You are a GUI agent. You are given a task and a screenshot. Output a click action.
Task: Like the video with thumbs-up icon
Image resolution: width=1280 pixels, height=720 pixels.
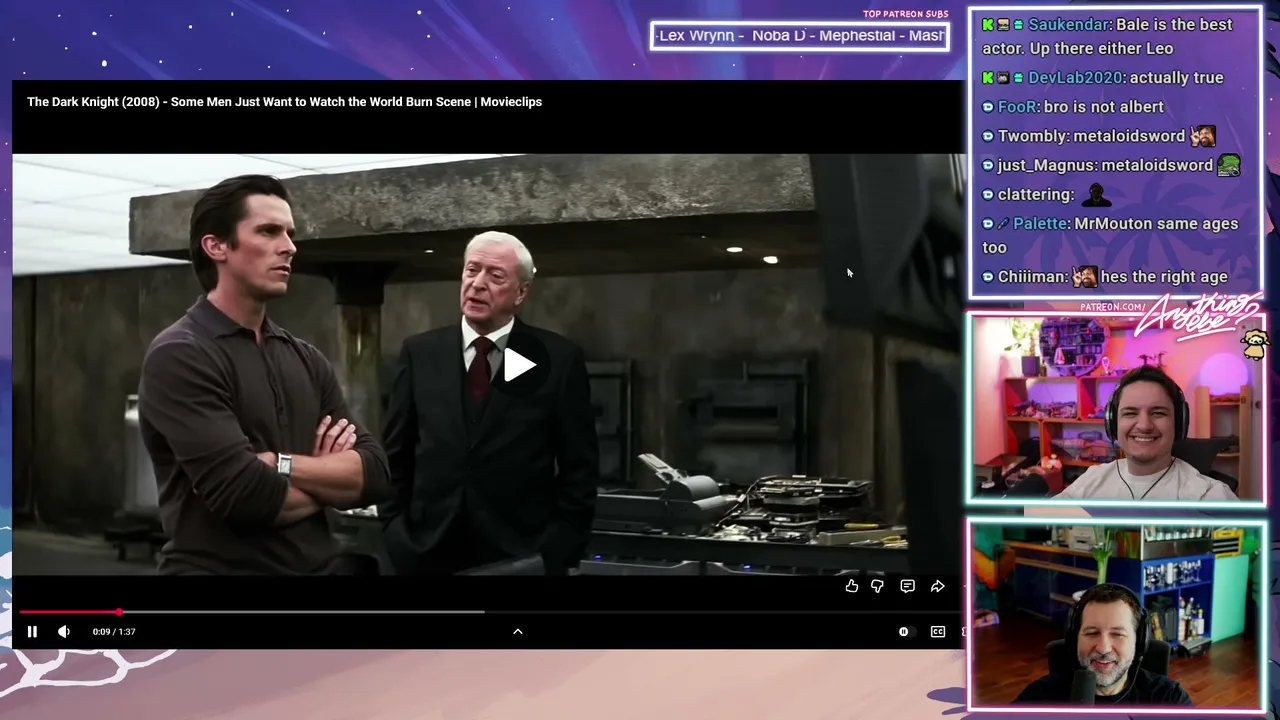851,587
